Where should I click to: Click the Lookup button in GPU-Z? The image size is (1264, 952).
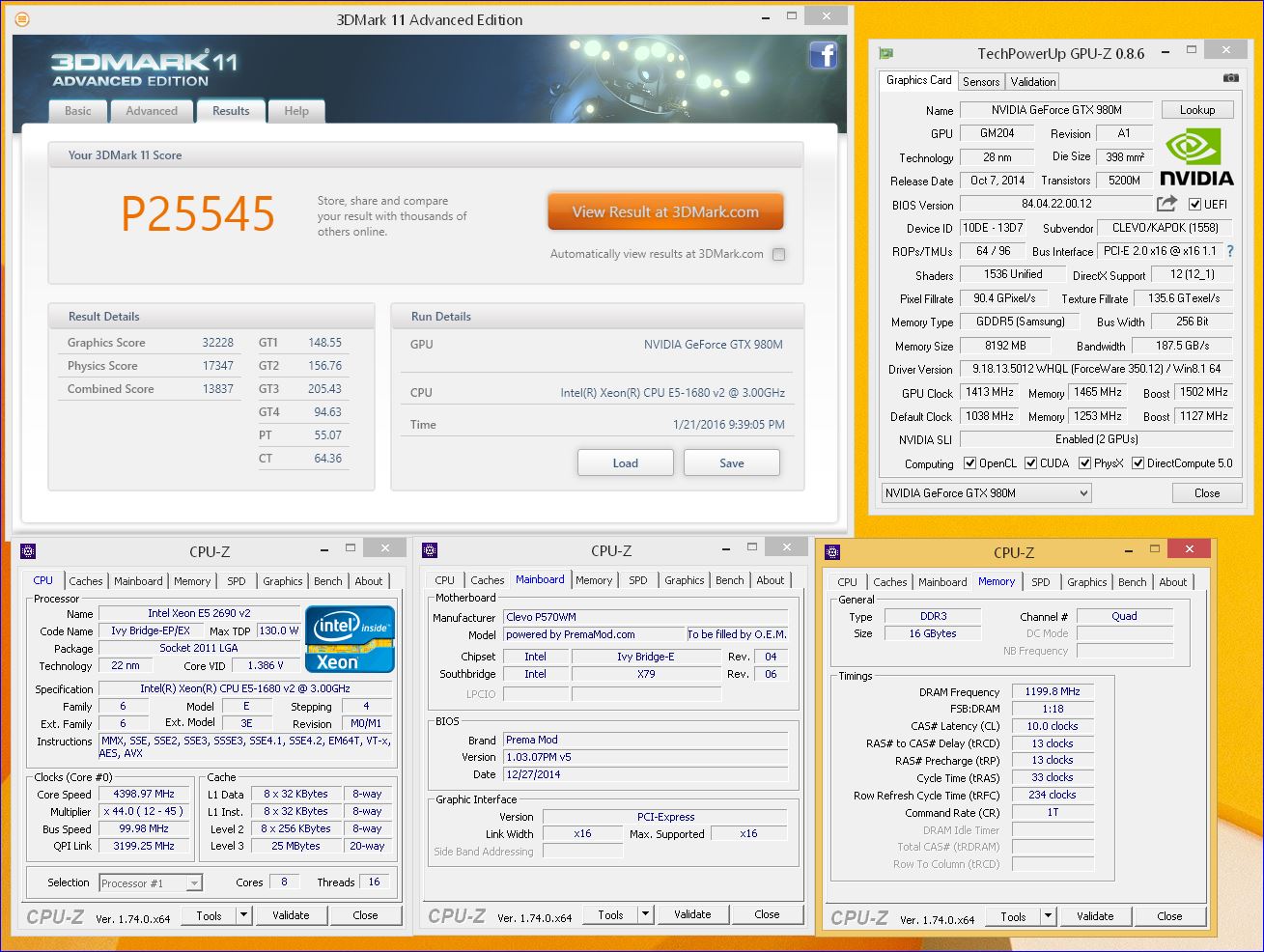1196,110
